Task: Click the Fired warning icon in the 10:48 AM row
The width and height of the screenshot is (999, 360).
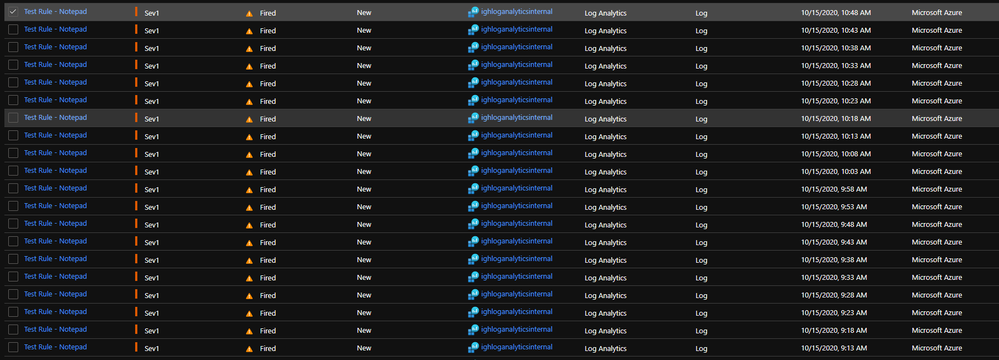Action: (249, 13)
